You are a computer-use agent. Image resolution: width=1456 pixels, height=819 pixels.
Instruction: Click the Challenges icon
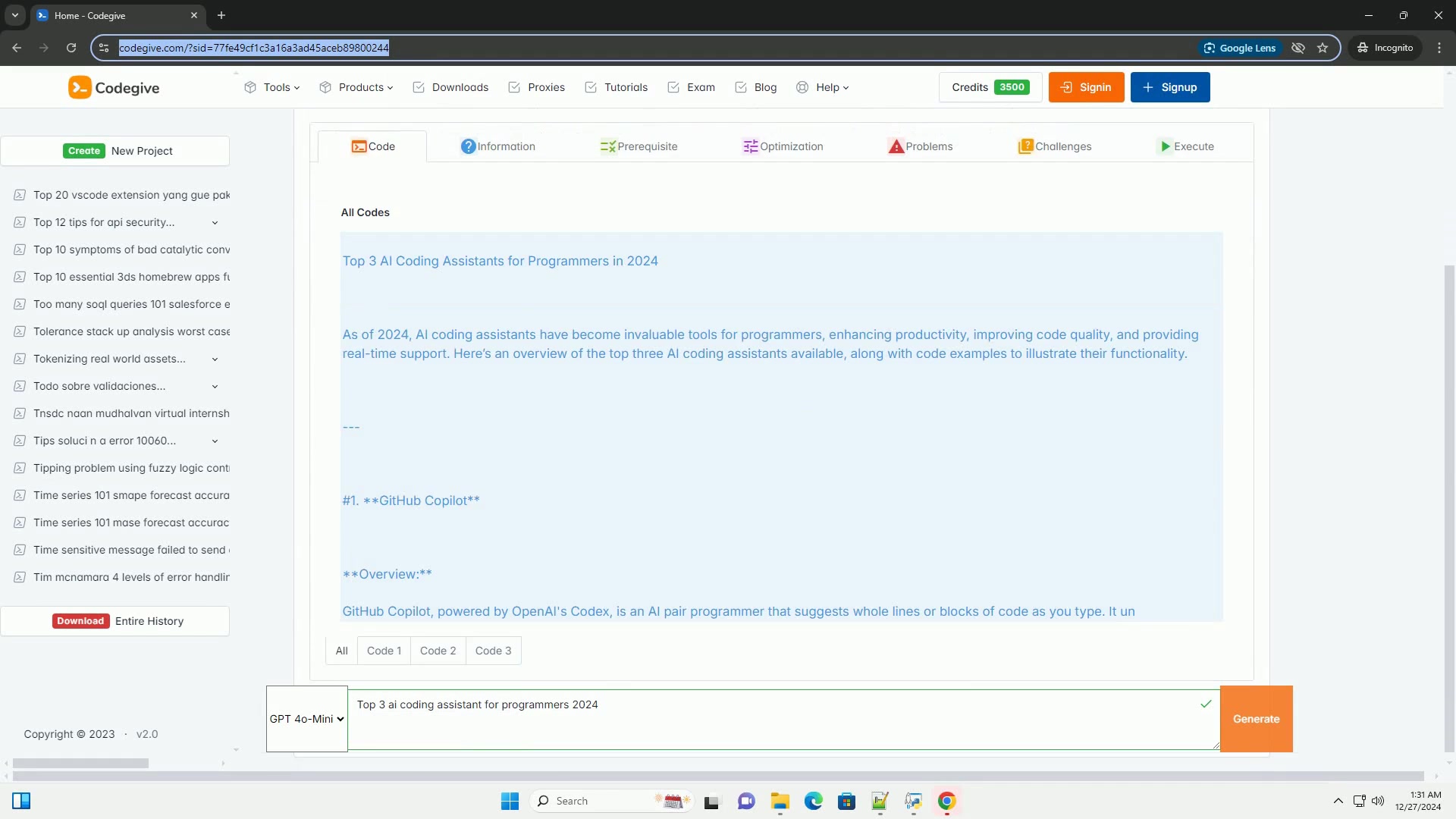pos(1025,146)
